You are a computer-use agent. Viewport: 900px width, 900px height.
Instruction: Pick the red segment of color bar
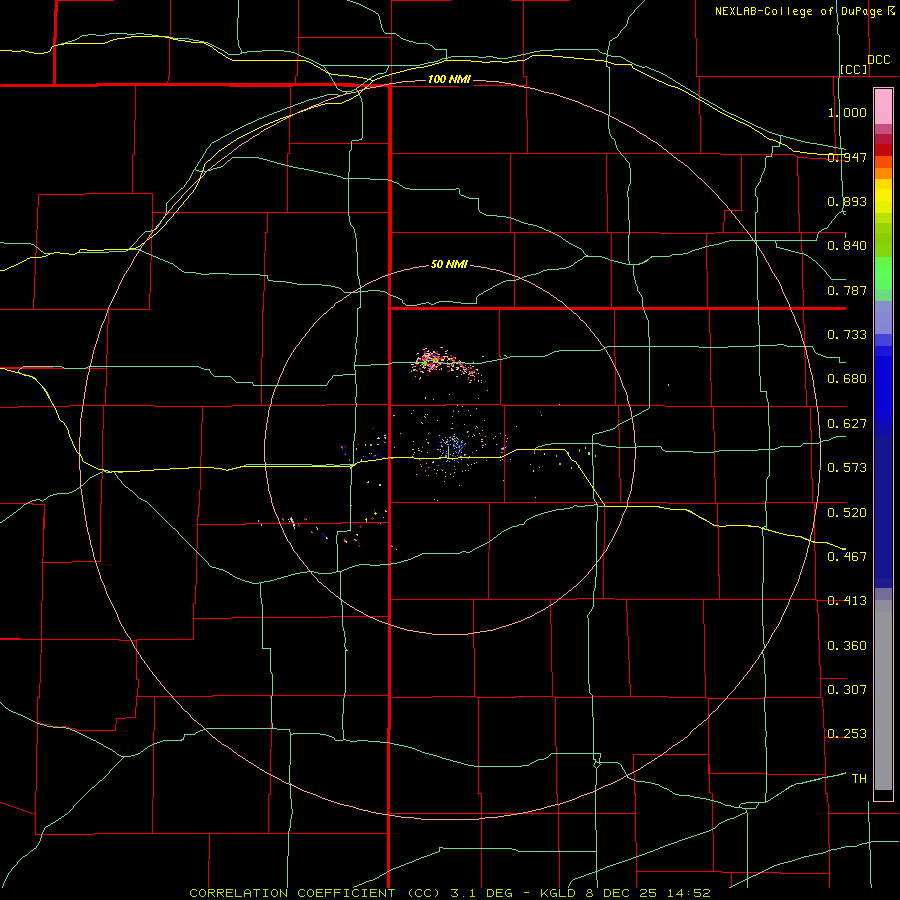pyautogui.click(x=883, y=149)
